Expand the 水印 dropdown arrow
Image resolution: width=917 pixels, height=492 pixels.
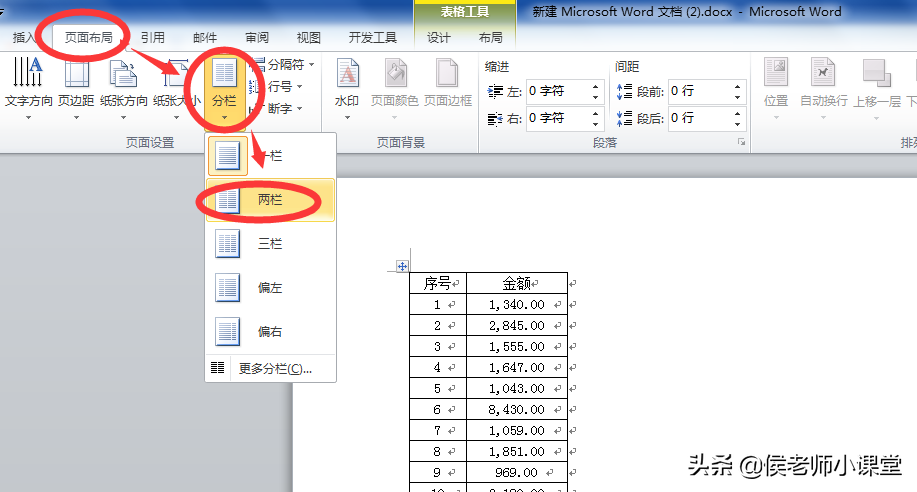[x=347, y=118]
